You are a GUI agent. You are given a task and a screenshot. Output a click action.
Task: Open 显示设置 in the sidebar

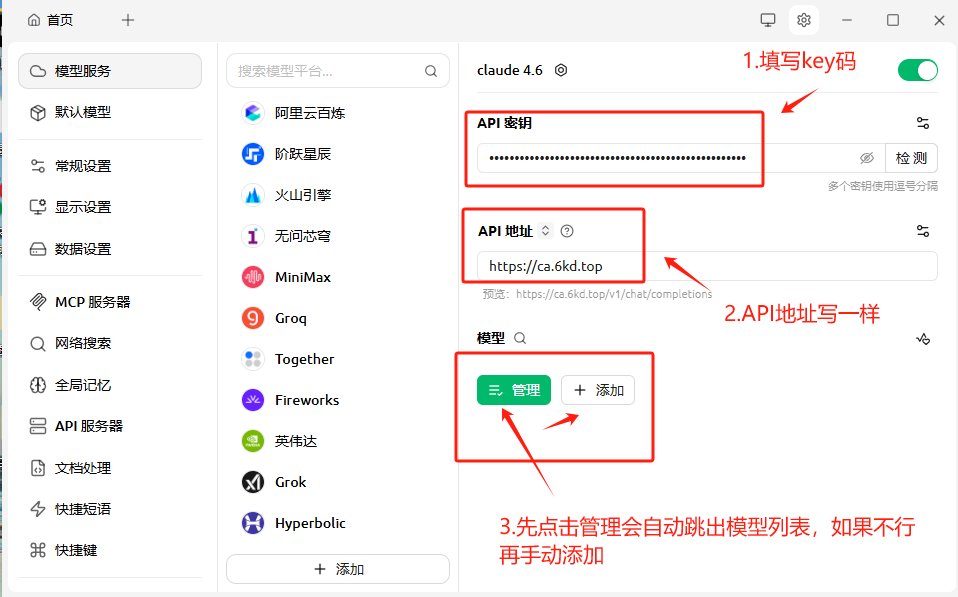pyautogui.click(x=110, y=207)
